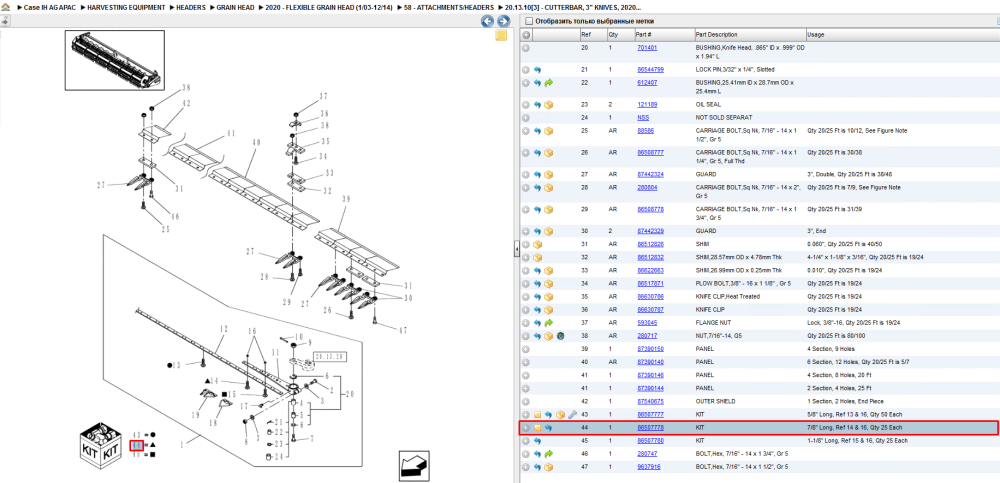This screenshot has width=1000, height=483.
Task: Select callout 39 on the diagram
Action: pyautogui.click(x=347, y=200)
